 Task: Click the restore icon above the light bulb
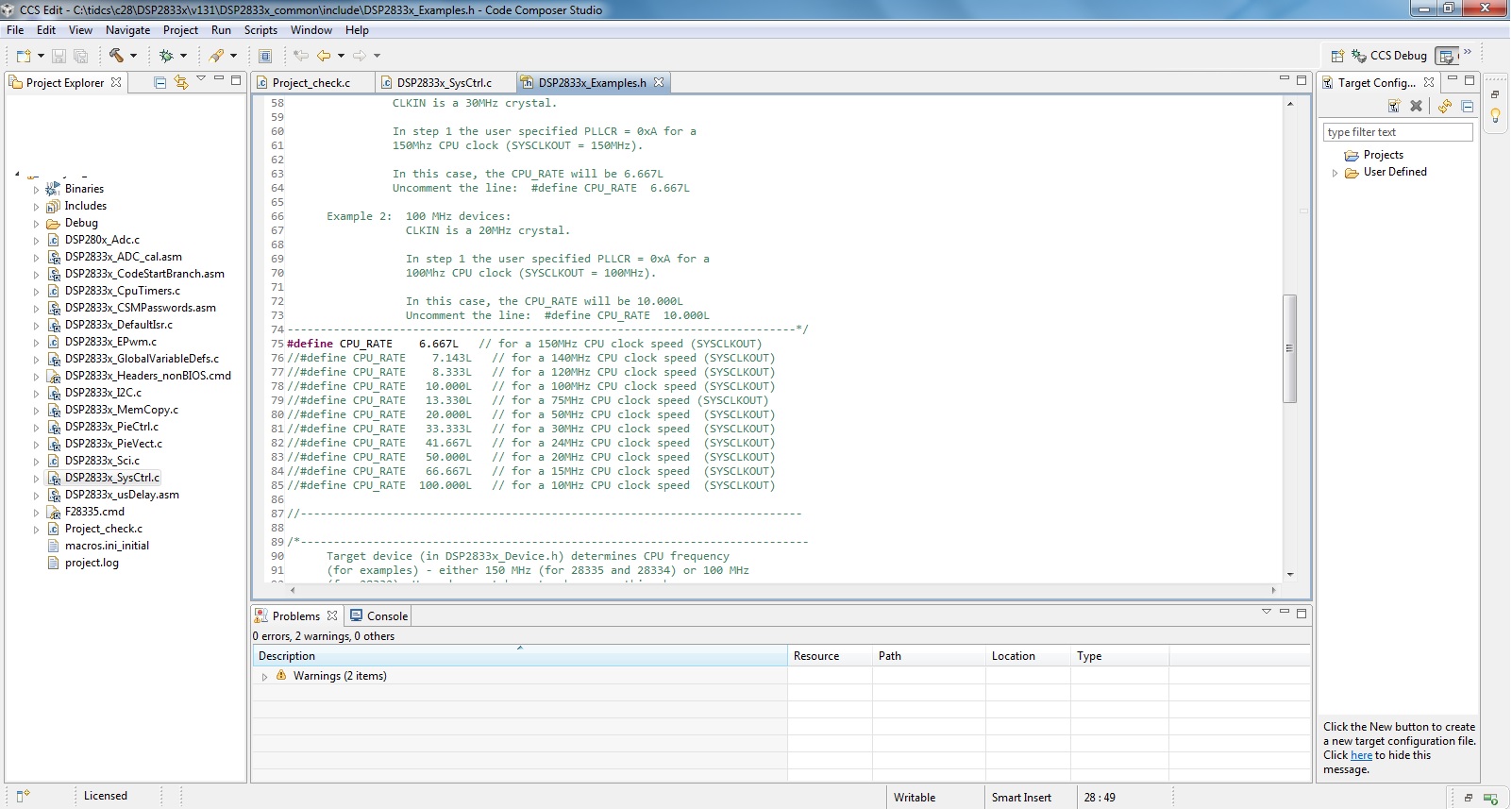coord(1495,94)
